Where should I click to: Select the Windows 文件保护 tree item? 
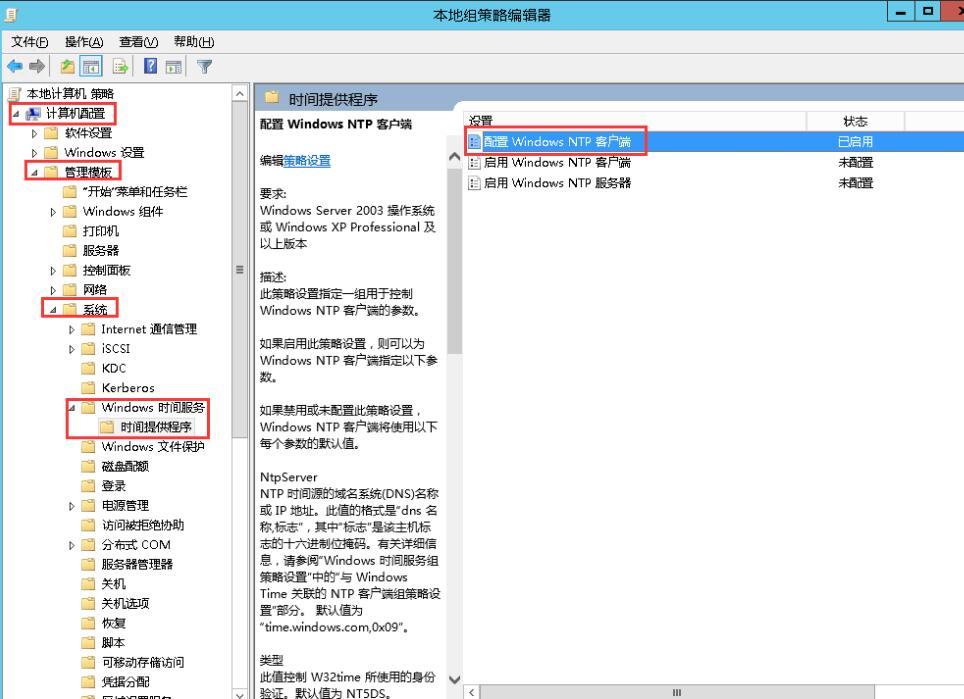[152, 447]
